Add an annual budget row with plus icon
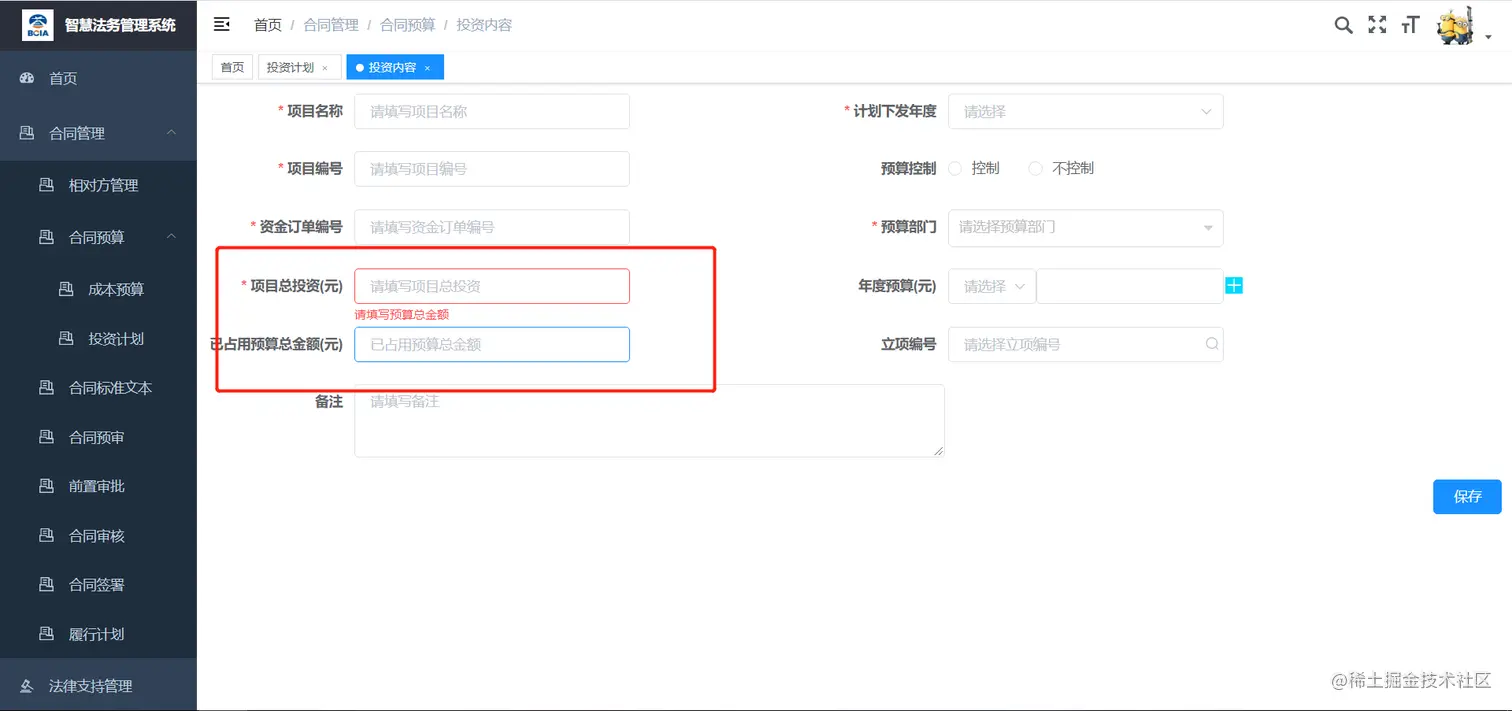Viewport: 1512px width, 711px height. point(1234,286)
